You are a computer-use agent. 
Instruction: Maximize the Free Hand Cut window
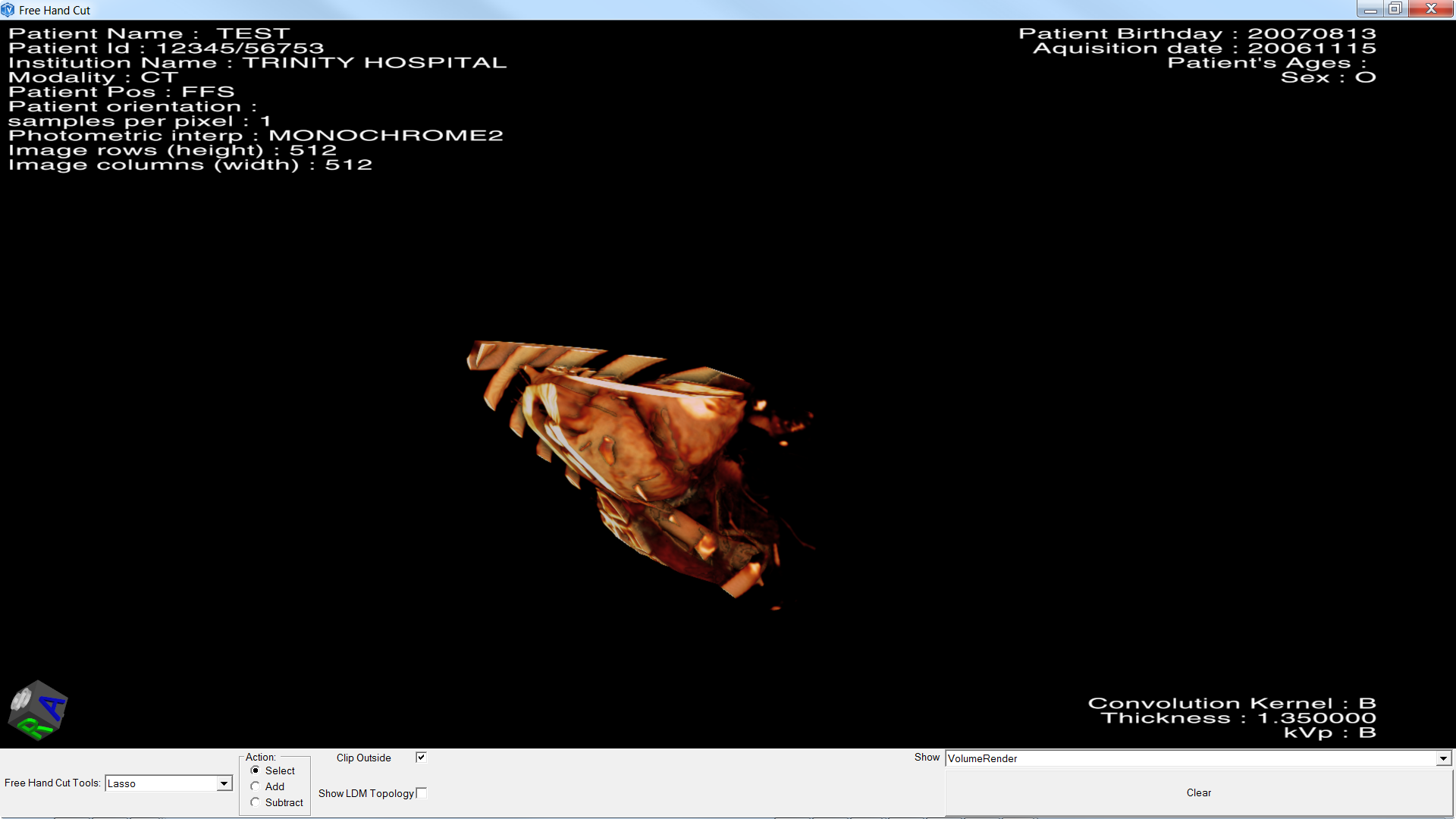(1395, 9)
